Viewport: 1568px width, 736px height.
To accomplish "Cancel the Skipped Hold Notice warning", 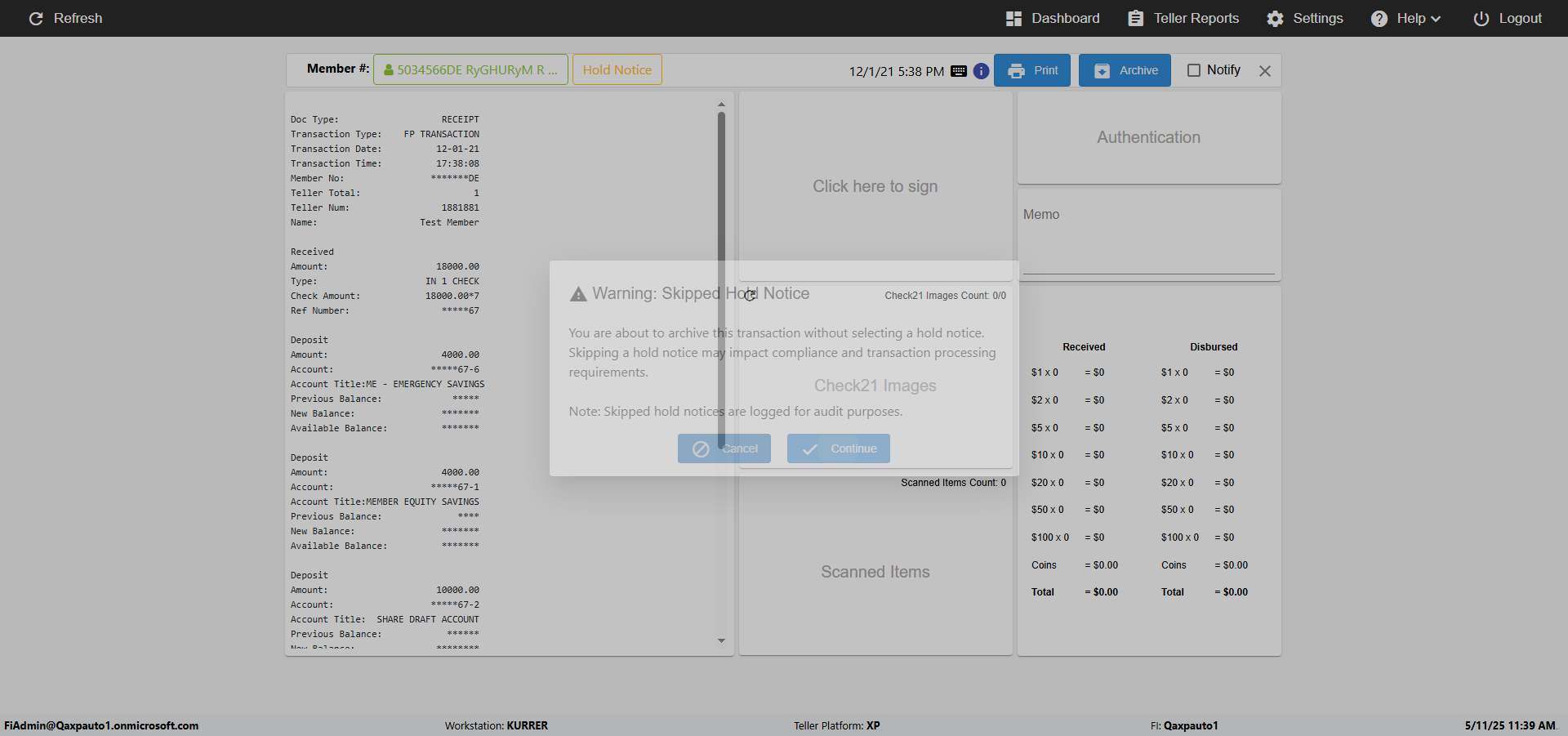I will 724,448.
